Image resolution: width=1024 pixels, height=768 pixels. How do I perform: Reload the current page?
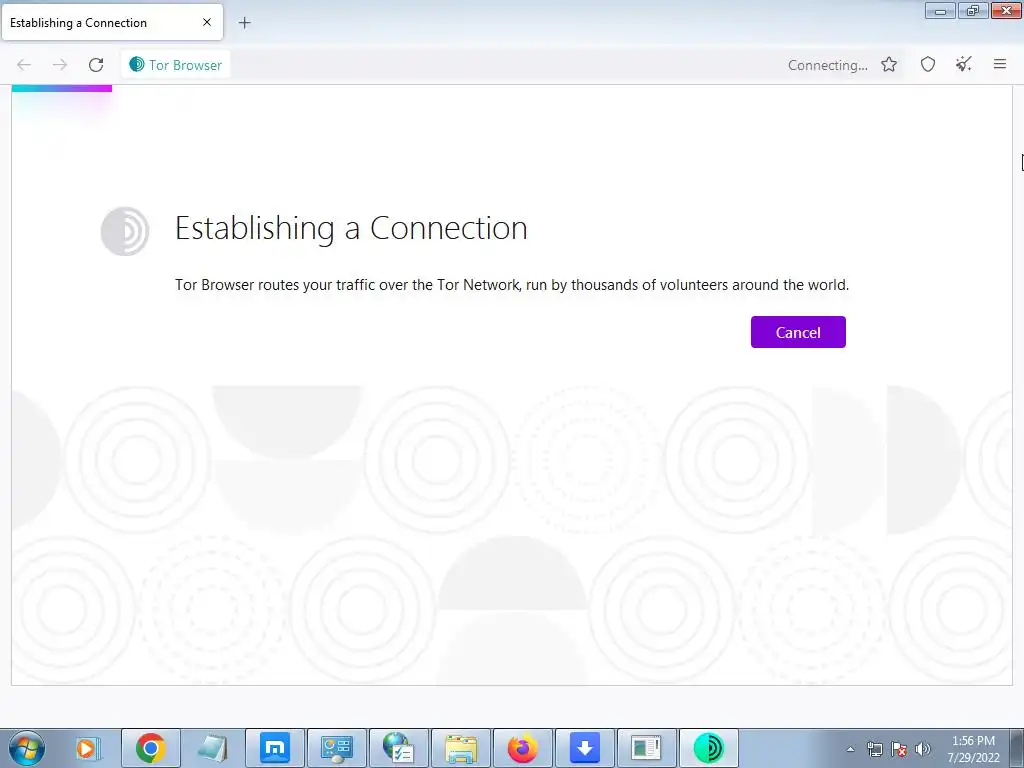pyautogui.click(x=96, y=65)
